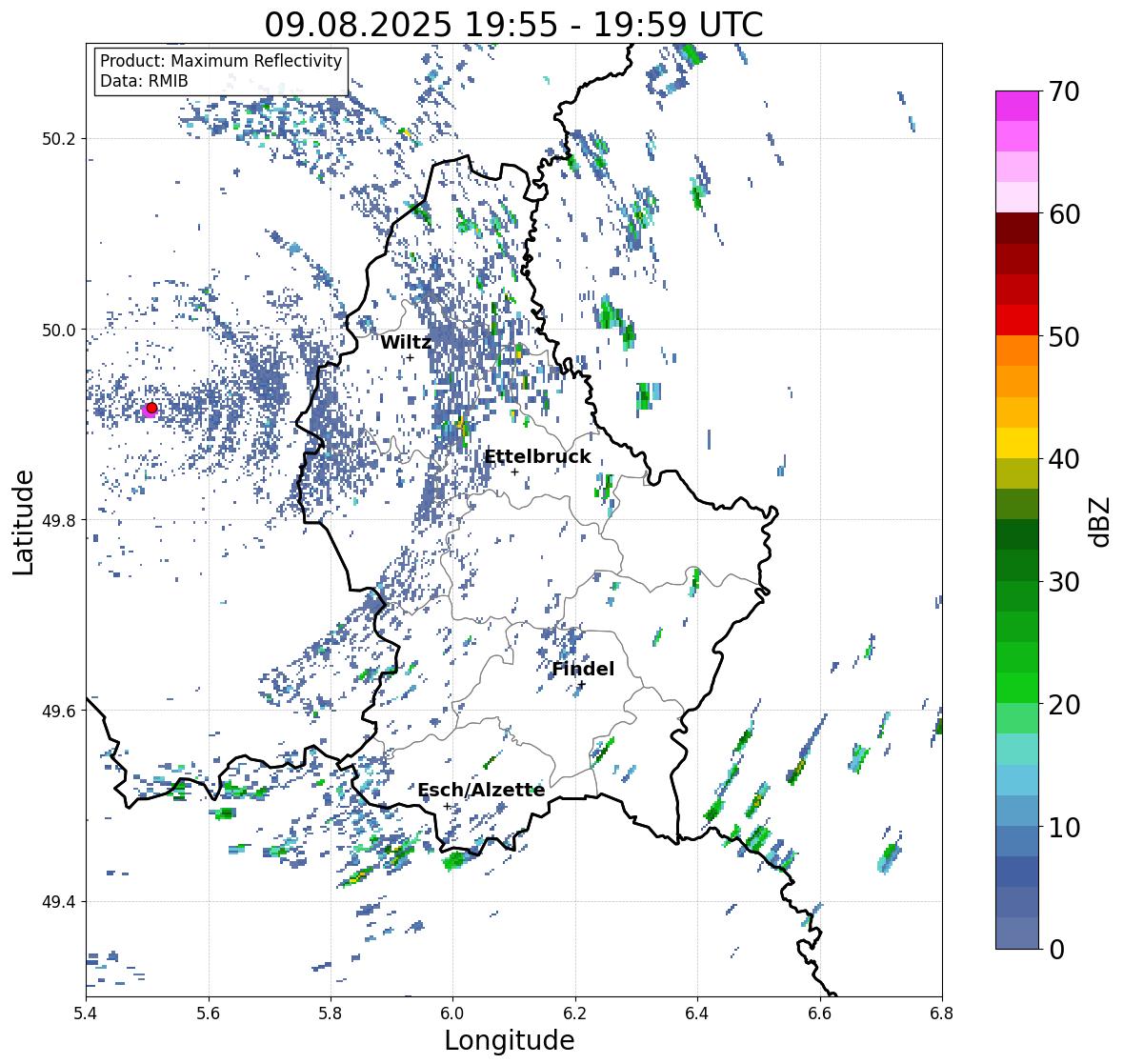Click the 50.0 latitude tick label
Image resolution: width=1123 pixels, height=1064 pixels.
click(59, 331)
